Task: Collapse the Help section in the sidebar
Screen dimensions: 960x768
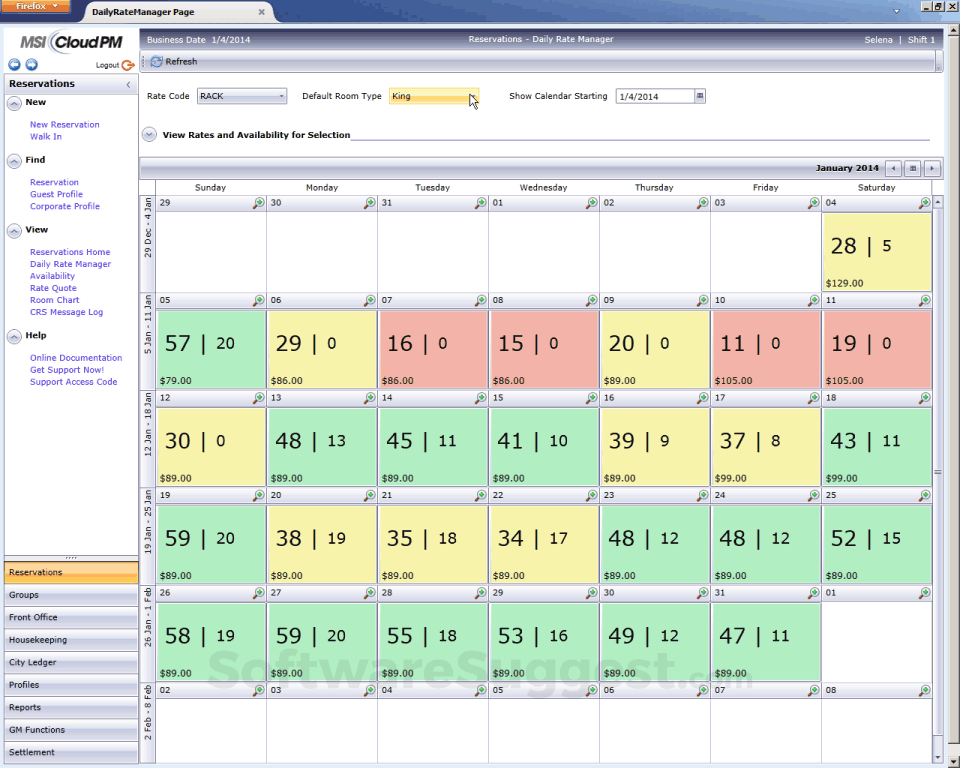Action: coord(14,337)
